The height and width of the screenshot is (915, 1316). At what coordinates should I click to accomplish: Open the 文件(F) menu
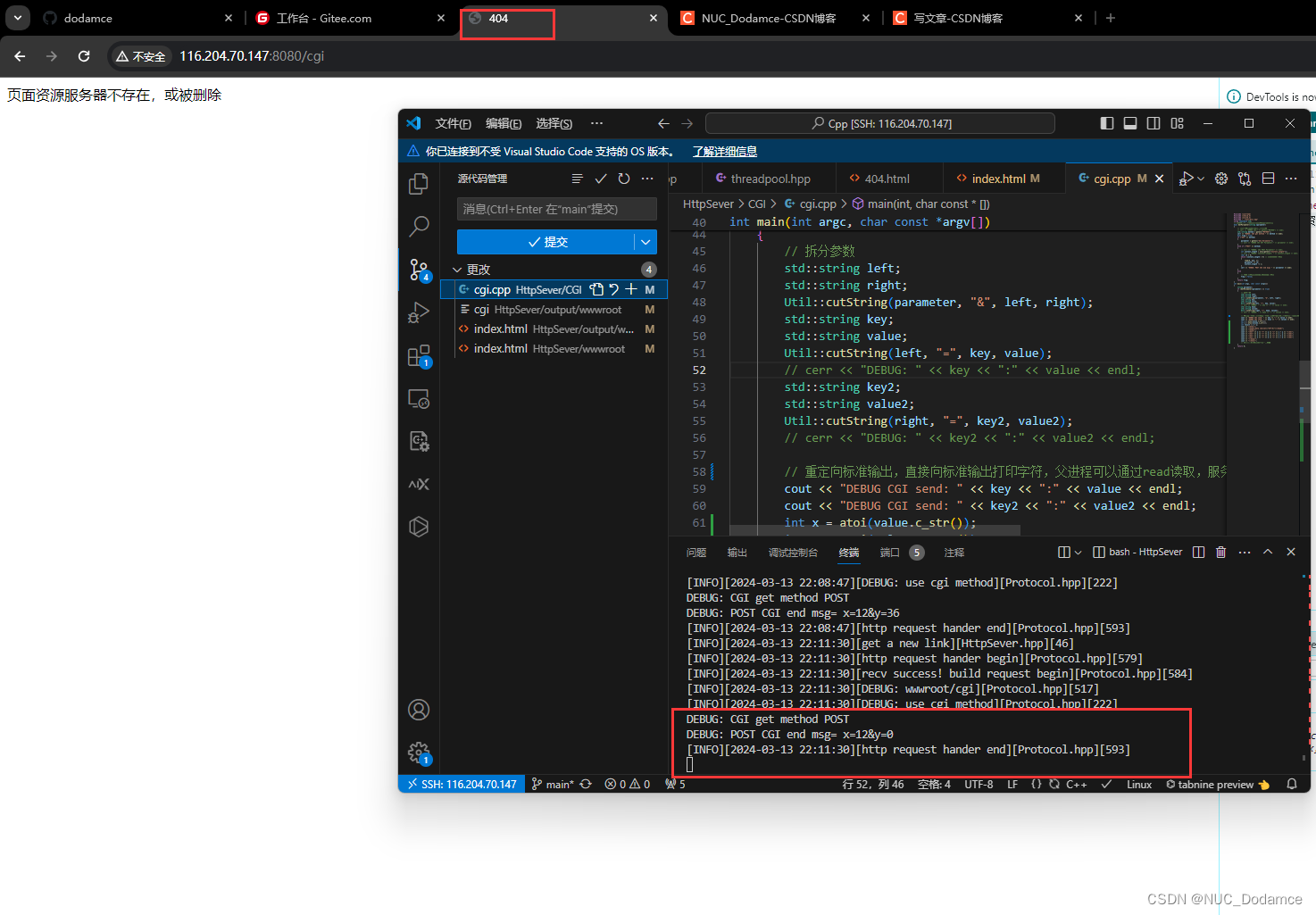coord(454,123)
